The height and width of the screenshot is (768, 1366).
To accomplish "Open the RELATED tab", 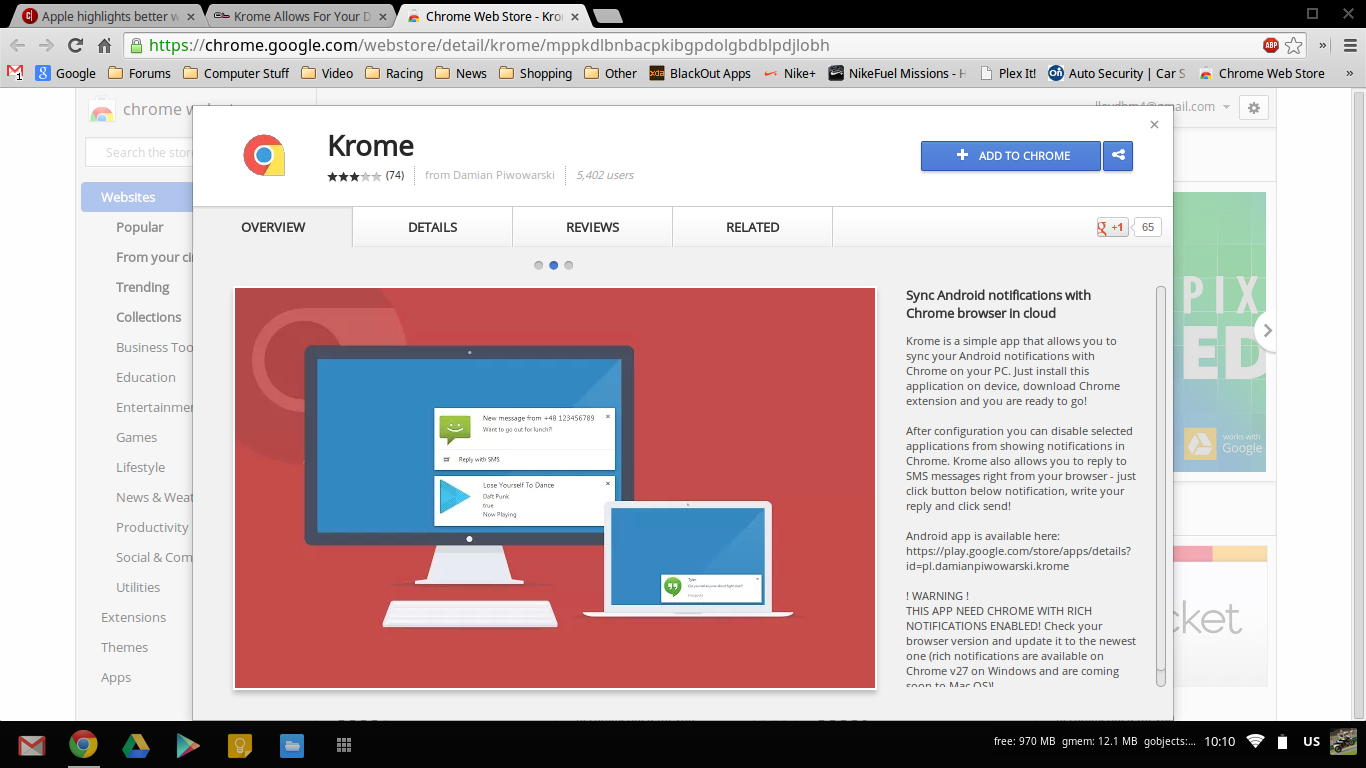I will coord(753,227).
